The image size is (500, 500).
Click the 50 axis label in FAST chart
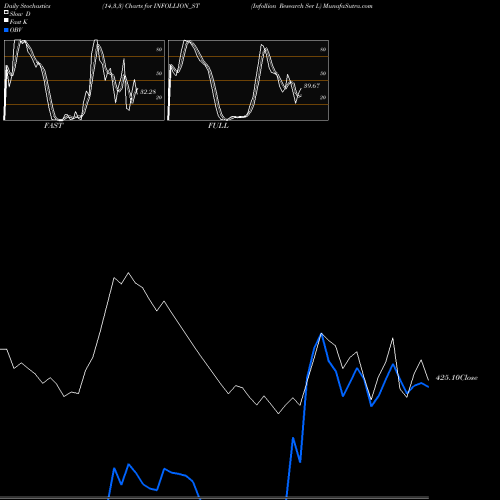coord(159,73)
